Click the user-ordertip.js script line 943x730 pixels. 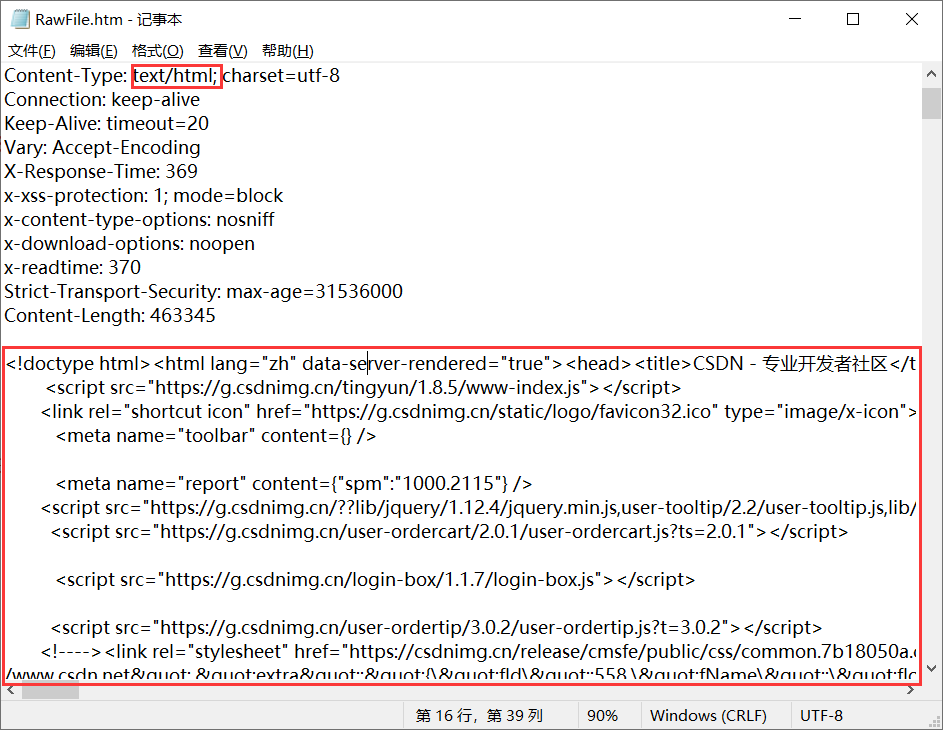(x=437, y=628)
